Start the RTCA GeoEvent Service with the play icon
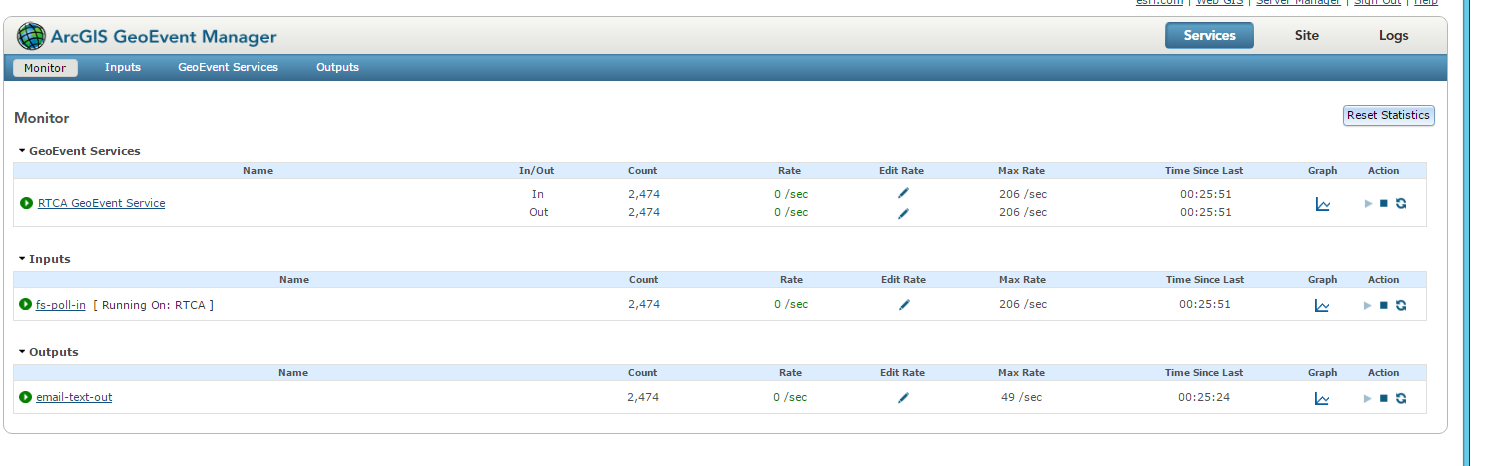Screen dimensions: 1485x466 click(x=1368, y=203)
